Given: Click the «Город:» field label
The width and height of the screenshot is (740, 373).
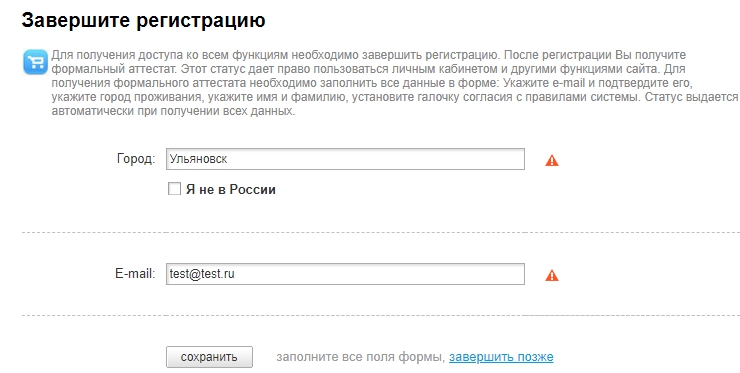Looking at the screenshot, I should coord(135,159).
